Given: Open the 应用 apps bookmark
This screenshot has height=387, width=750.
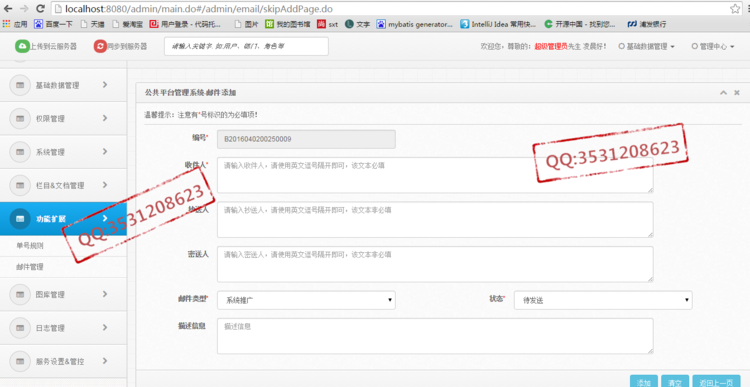Looking at the screenshot, I should [15, 24].
